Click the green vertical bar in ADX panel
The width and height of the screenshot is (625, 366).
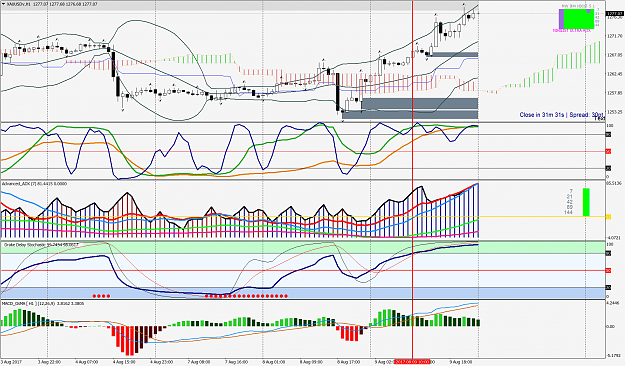tap(586, 202)
